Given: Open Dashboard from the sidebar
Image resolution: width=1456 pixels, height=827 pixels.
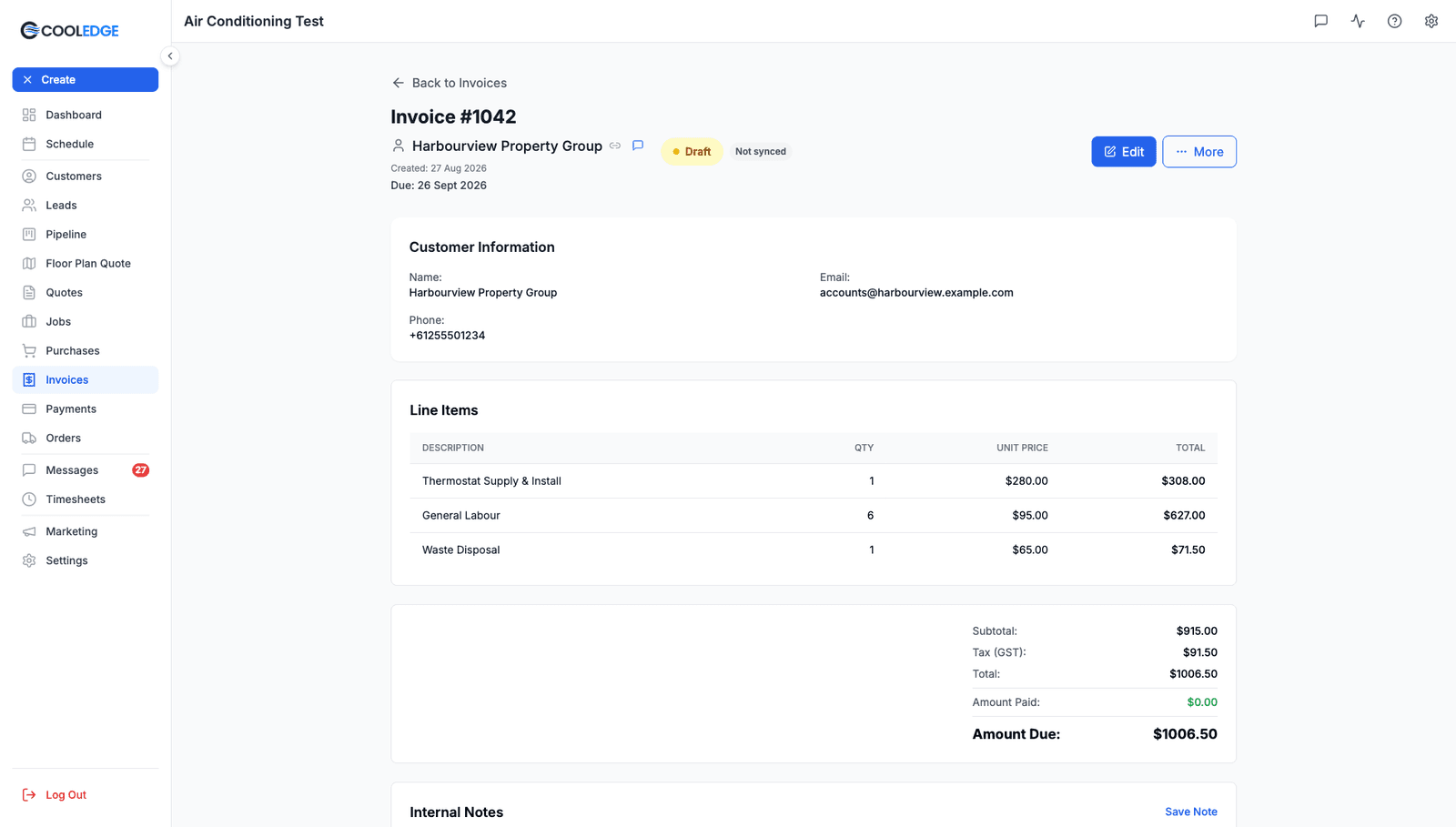Looking at the screenshot, I should click(86, 115).
